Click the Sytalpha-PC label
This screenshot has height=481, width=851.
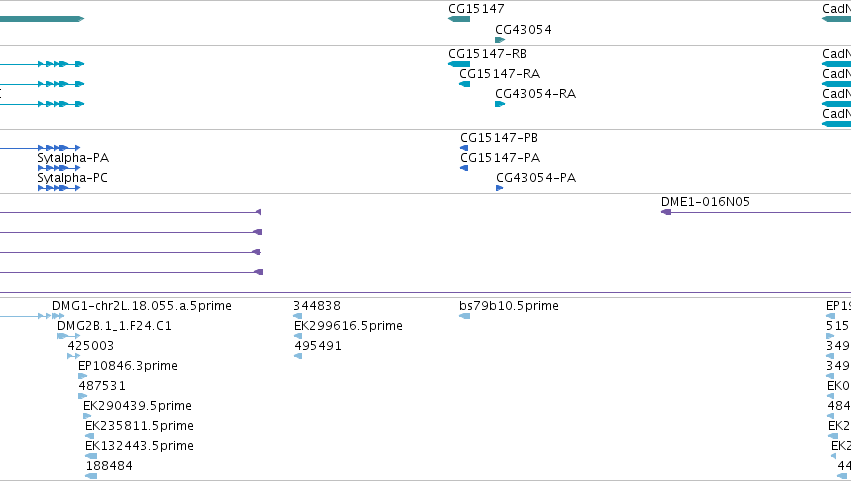(72, 178)
